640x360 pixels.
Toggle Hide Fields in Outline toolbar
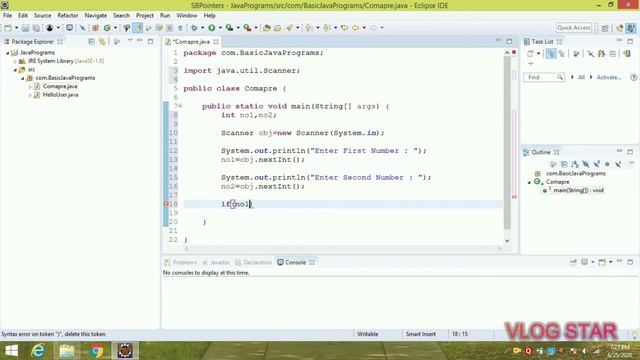click(586, 164)
